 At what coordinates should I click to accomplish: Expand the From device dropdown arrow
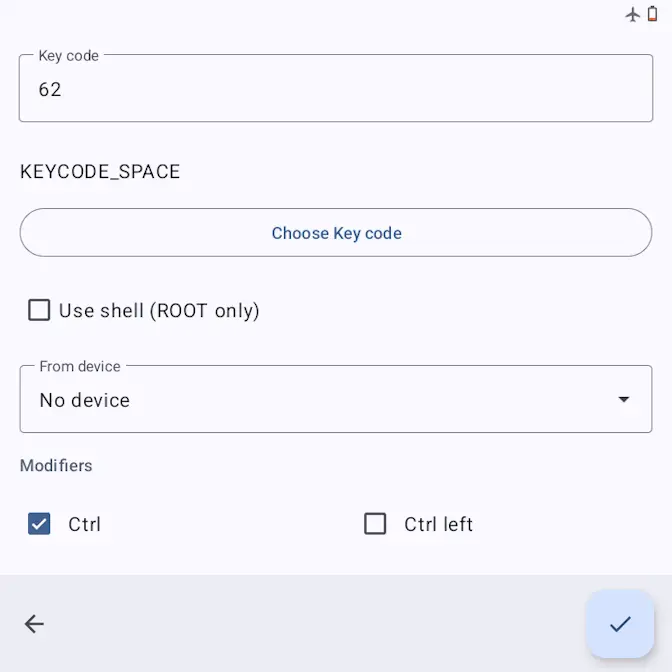(x=624, y=400)
